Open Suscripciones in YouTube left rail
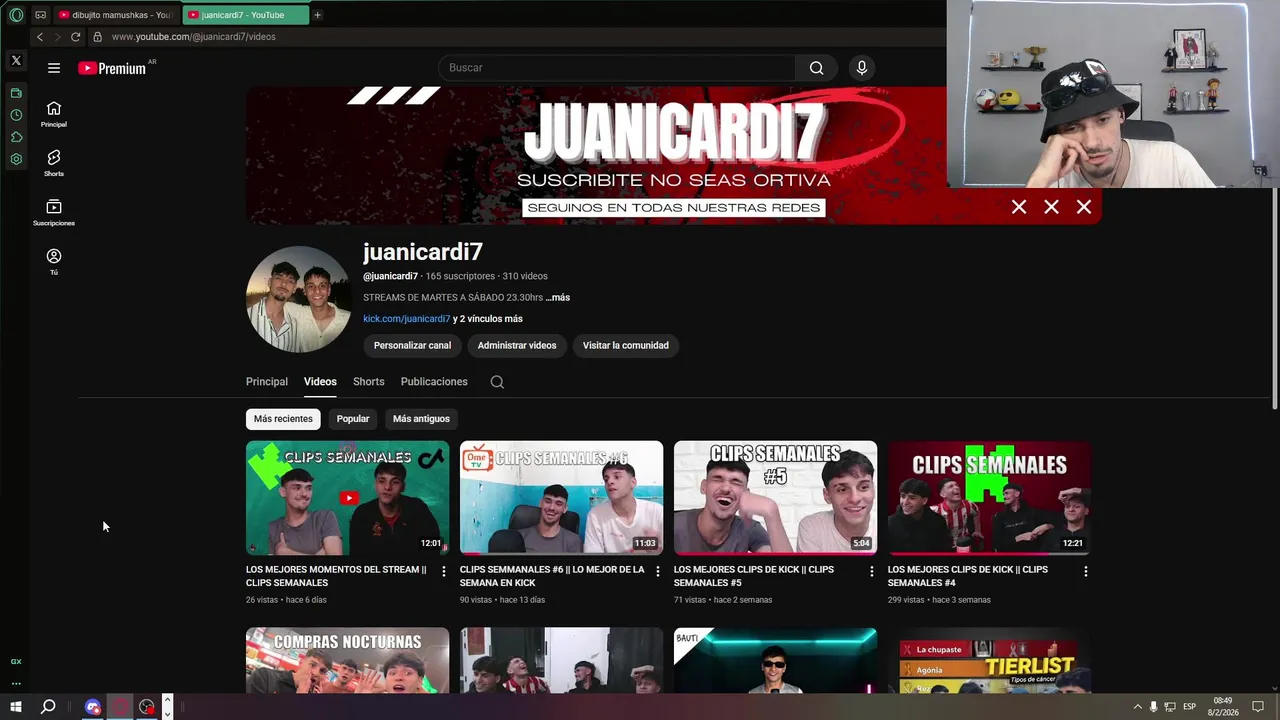Screen dimensions: 1280x720 point(54,211)
